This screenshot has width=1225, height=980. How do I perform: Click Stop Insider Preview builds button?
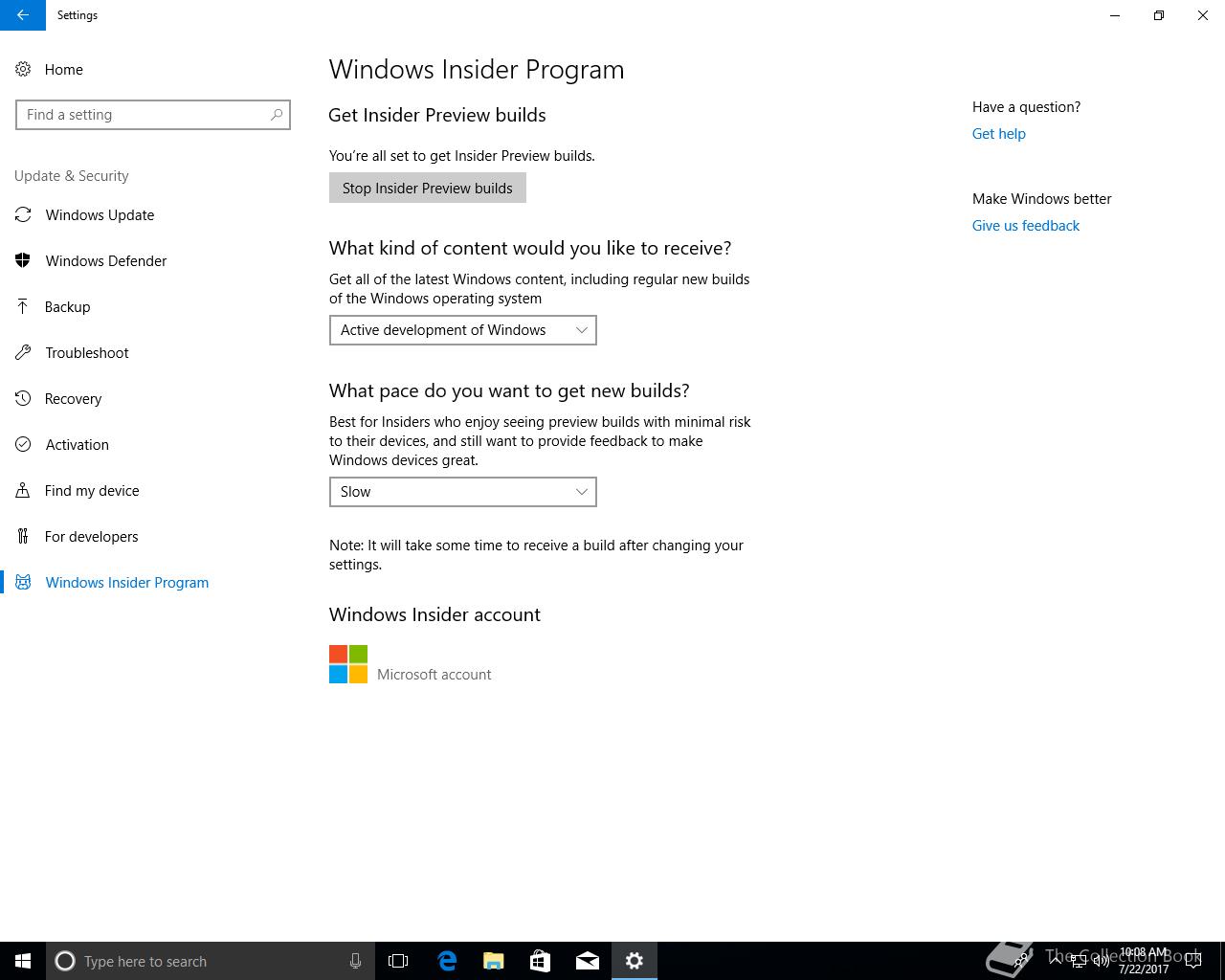coord(428,189)
